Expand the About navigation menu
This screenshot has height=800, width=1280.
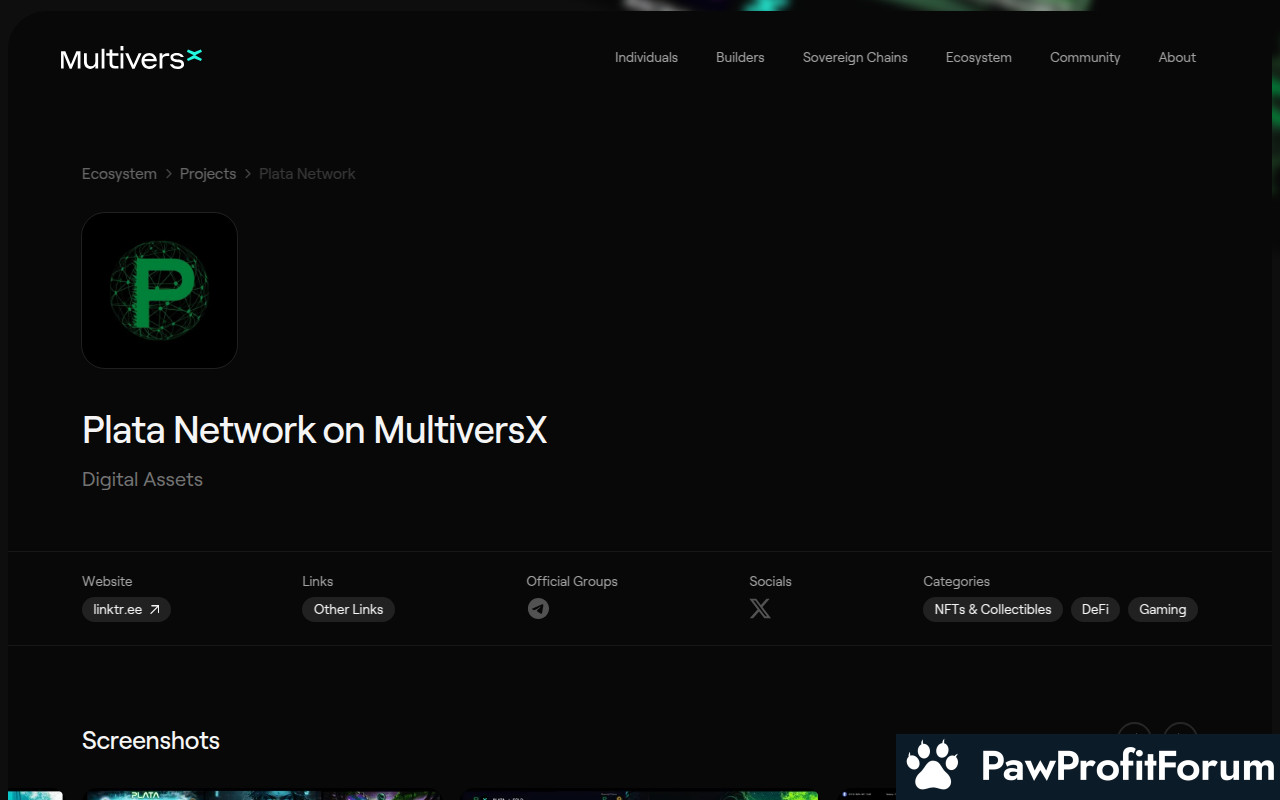click(1177, 58)
